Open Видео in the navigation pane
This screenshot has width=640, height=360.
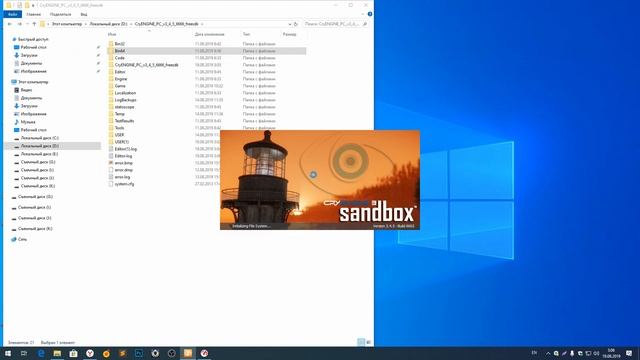26,90
